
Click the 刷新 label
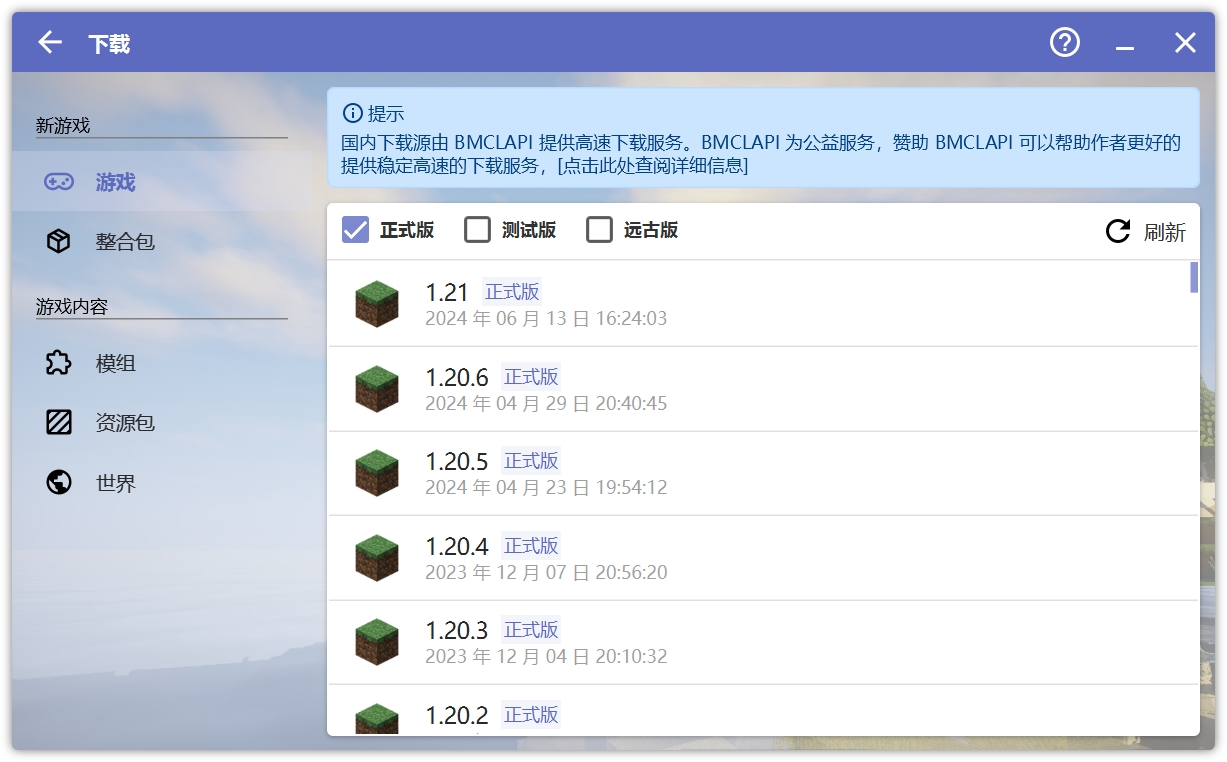point(1165,232)
